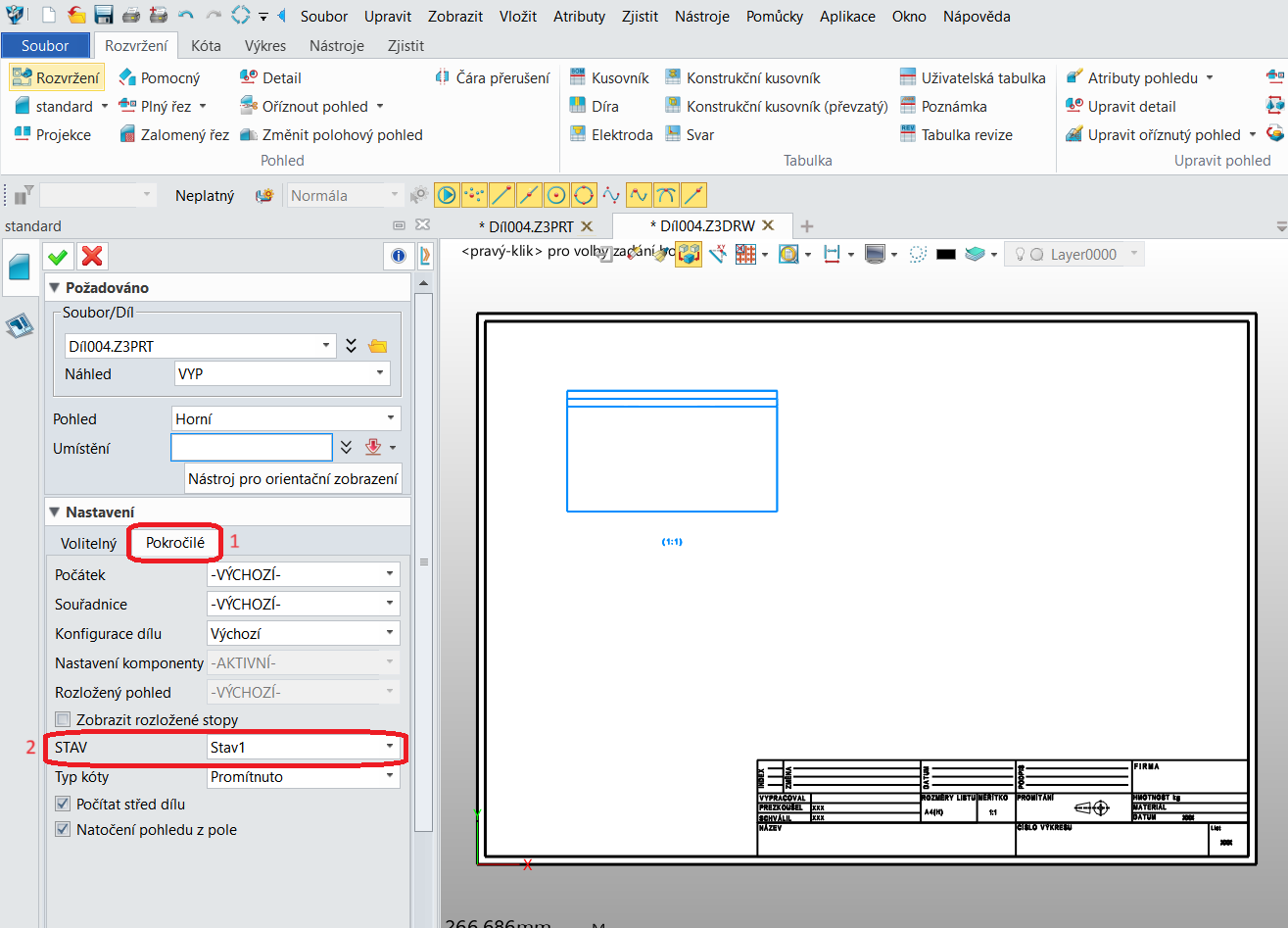Click Upravit detail tool

(x=1121, y=106)
